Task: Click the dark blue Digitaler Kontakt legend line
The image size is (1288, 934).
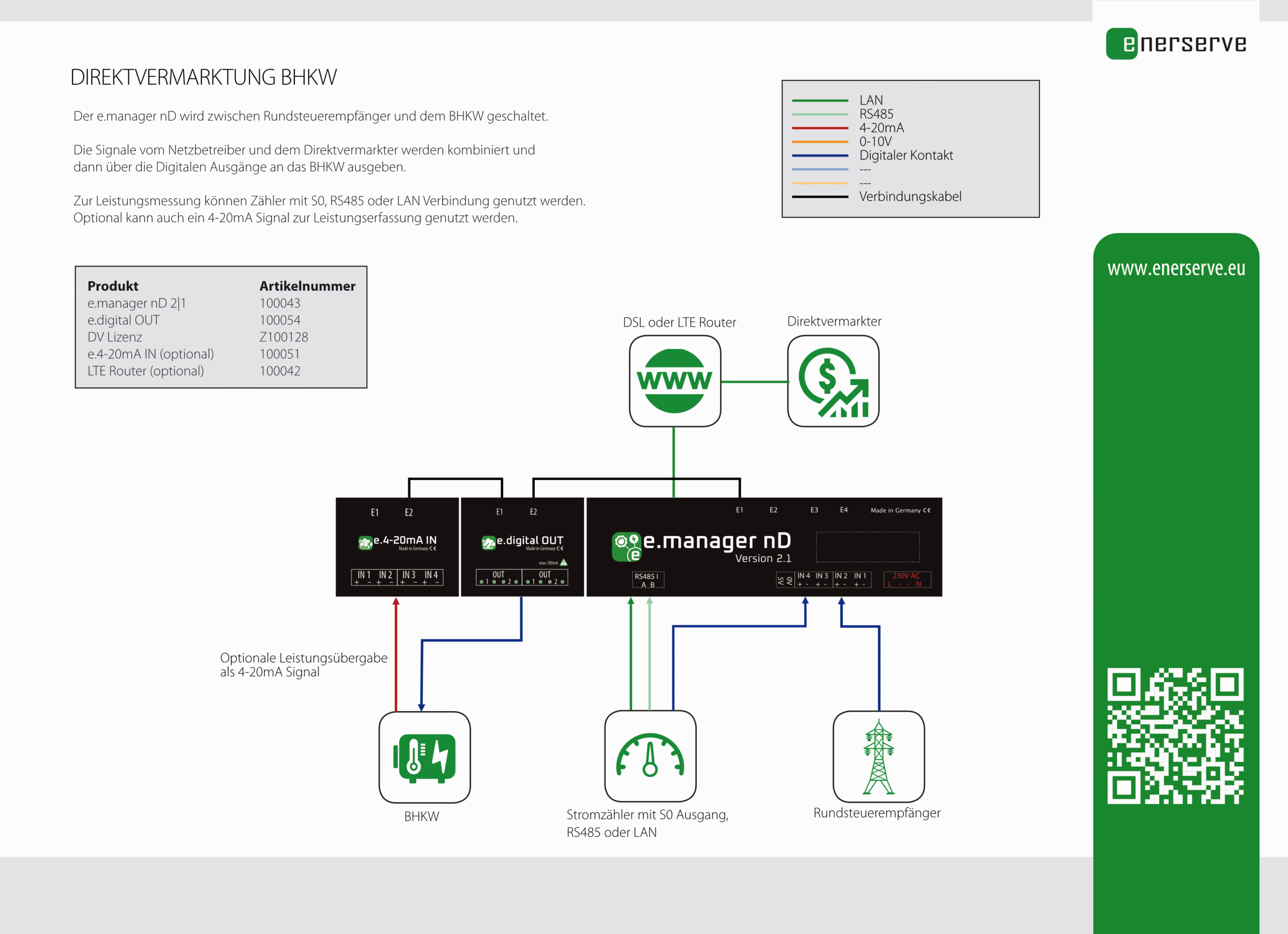Action: tap(820, 155)
